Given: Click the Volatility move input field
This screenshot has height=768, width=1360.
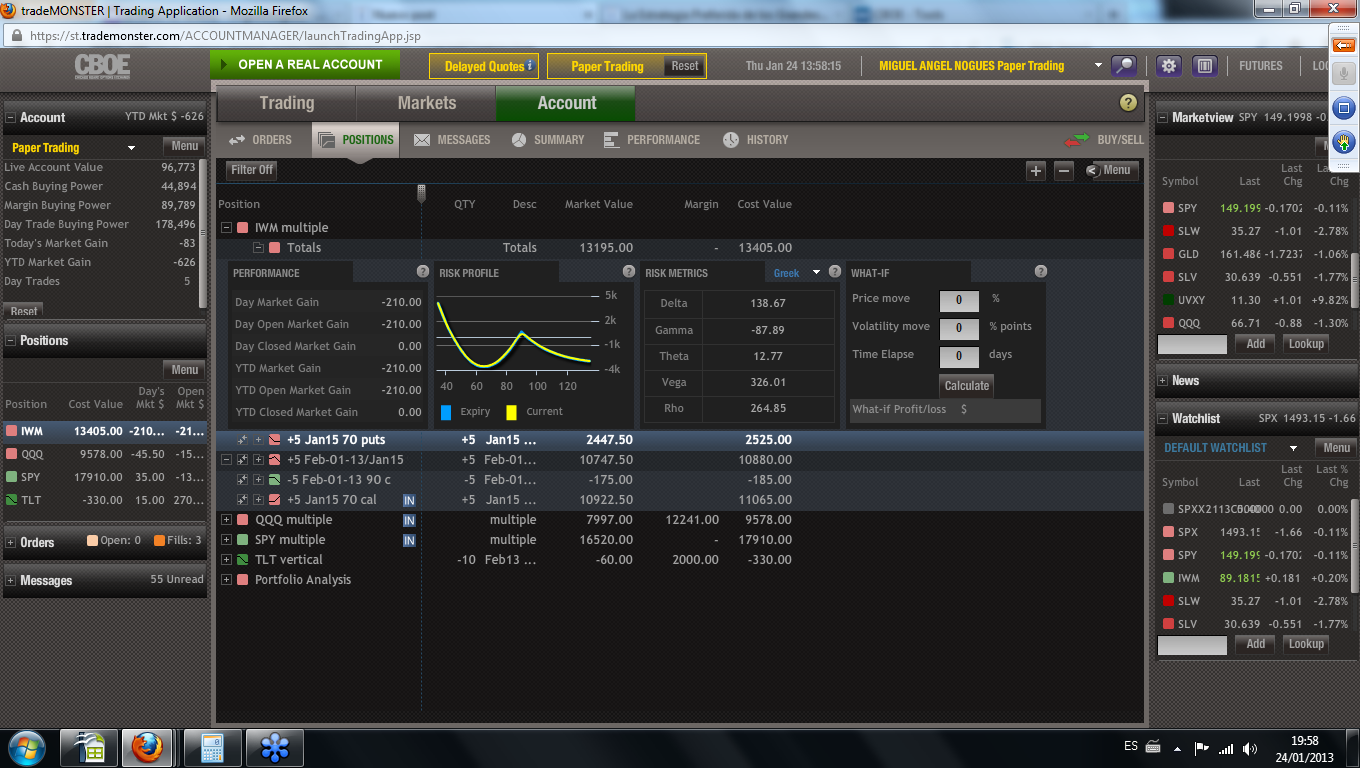Looking at the screenshot, I should [959, 327].
